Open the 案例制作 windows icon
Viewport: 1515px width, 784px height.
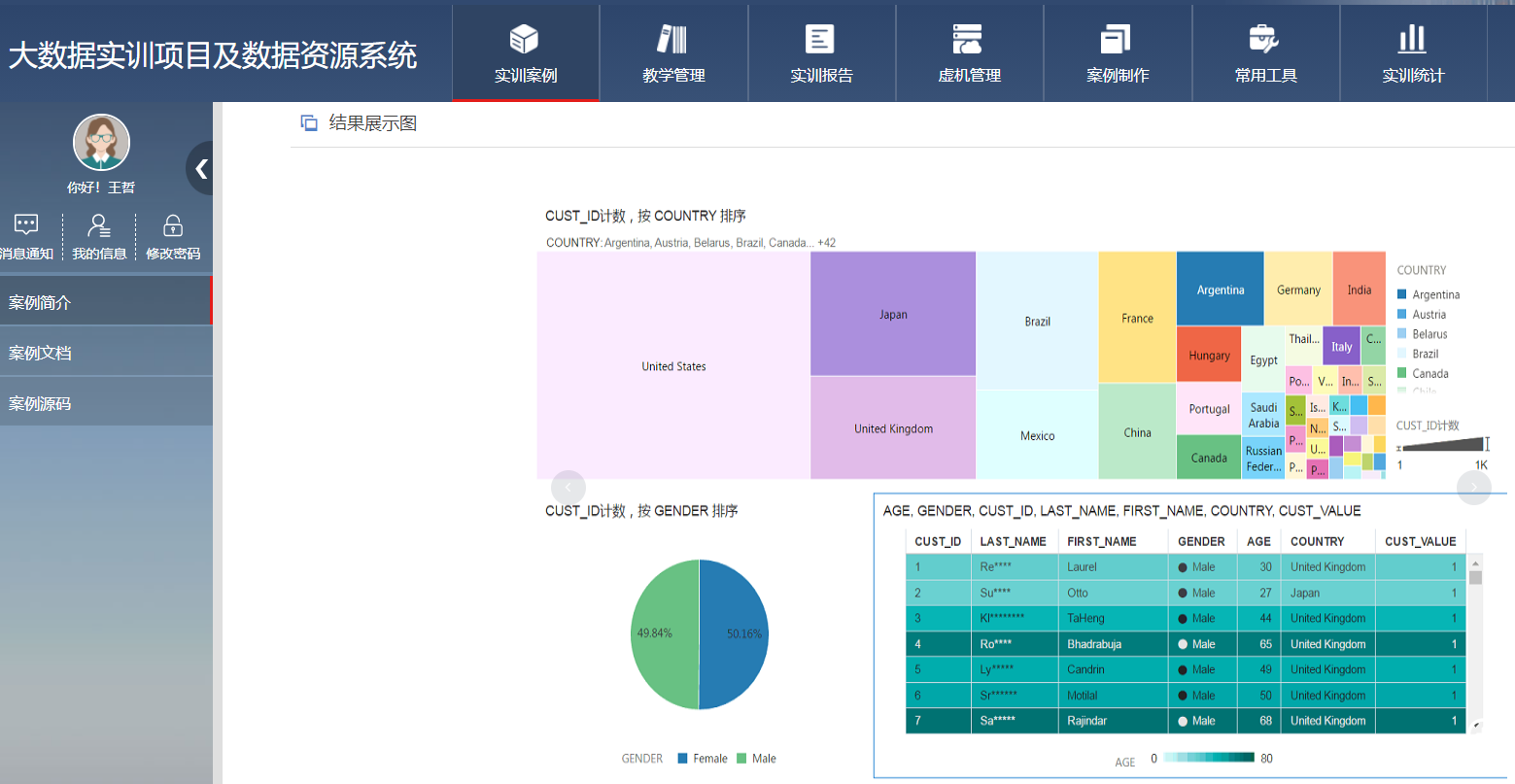(1116, 40)
